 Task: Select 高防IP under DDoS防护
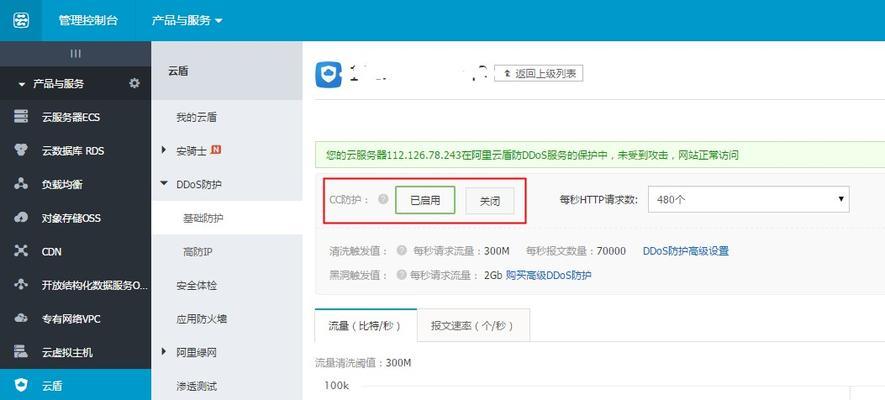(198, 252)
